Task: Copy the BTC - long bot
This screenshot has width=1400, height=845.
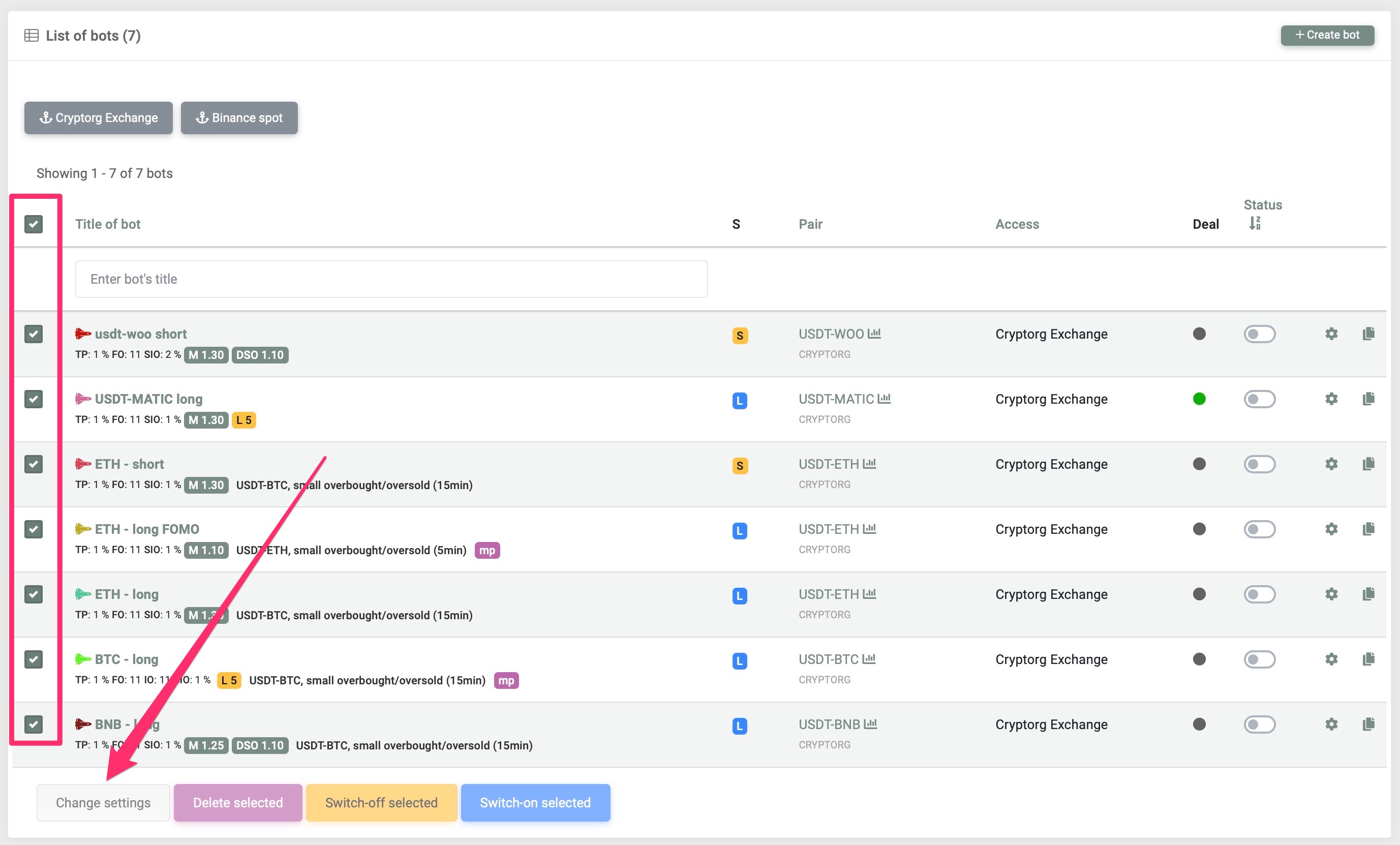Action: click(x=1368, y=659)
